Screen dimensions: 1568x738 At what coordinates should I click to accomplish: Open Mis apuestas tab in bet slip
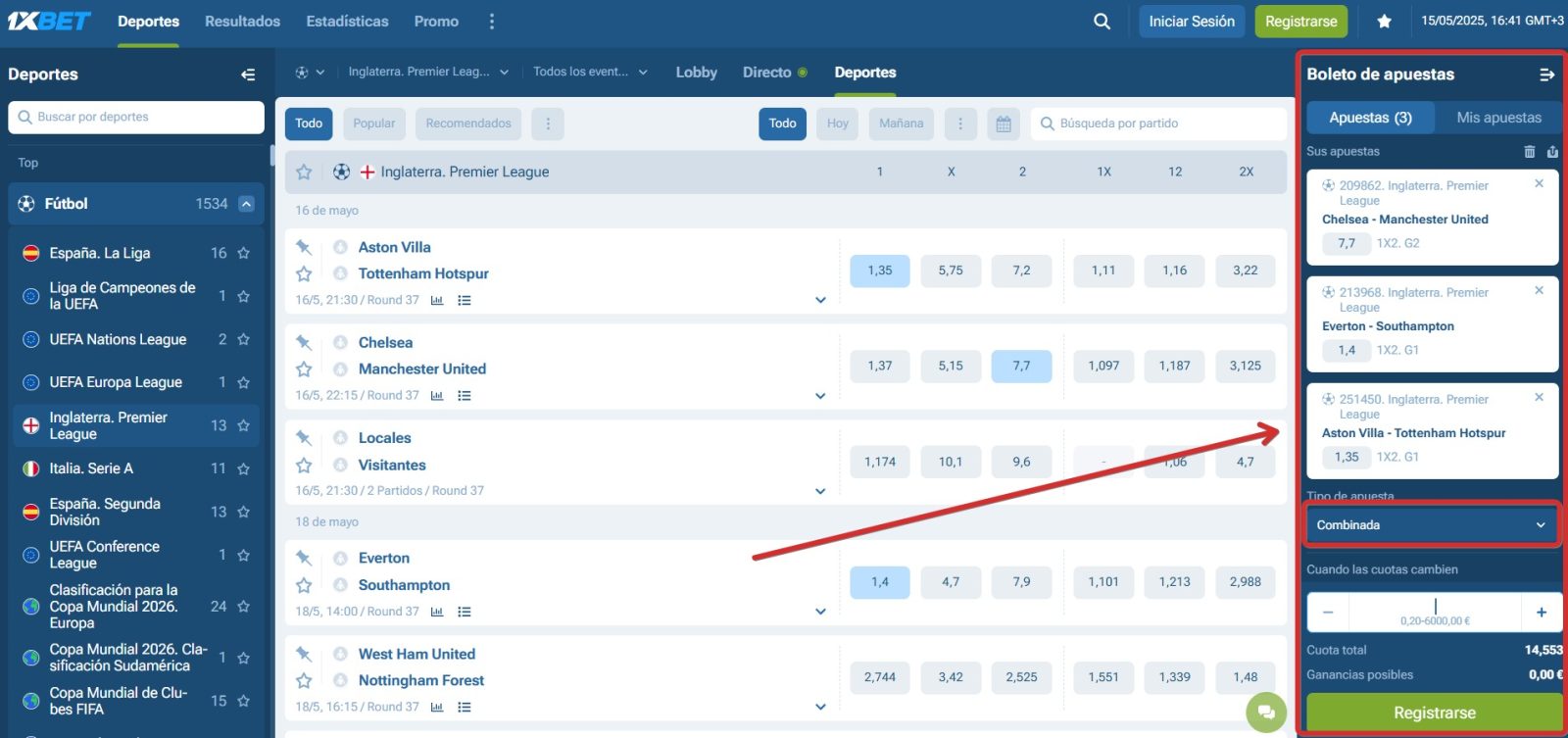[1498, 118]
